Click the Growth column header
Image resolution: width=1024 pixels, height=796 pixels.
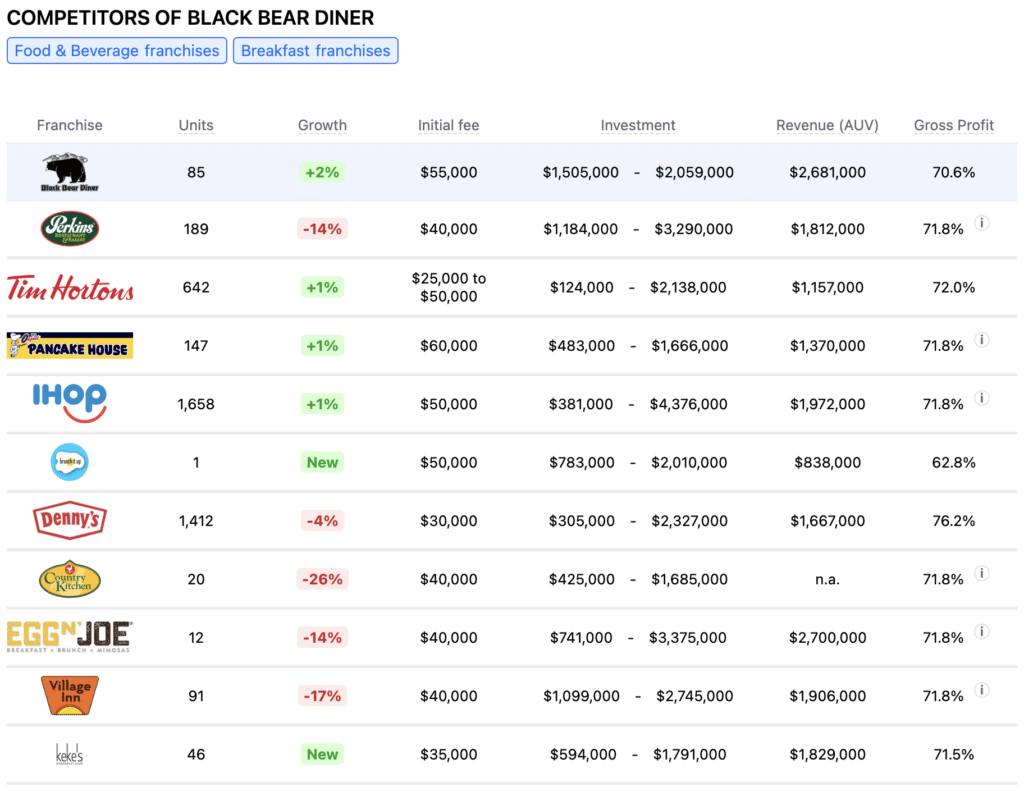[x=322, y=125]
